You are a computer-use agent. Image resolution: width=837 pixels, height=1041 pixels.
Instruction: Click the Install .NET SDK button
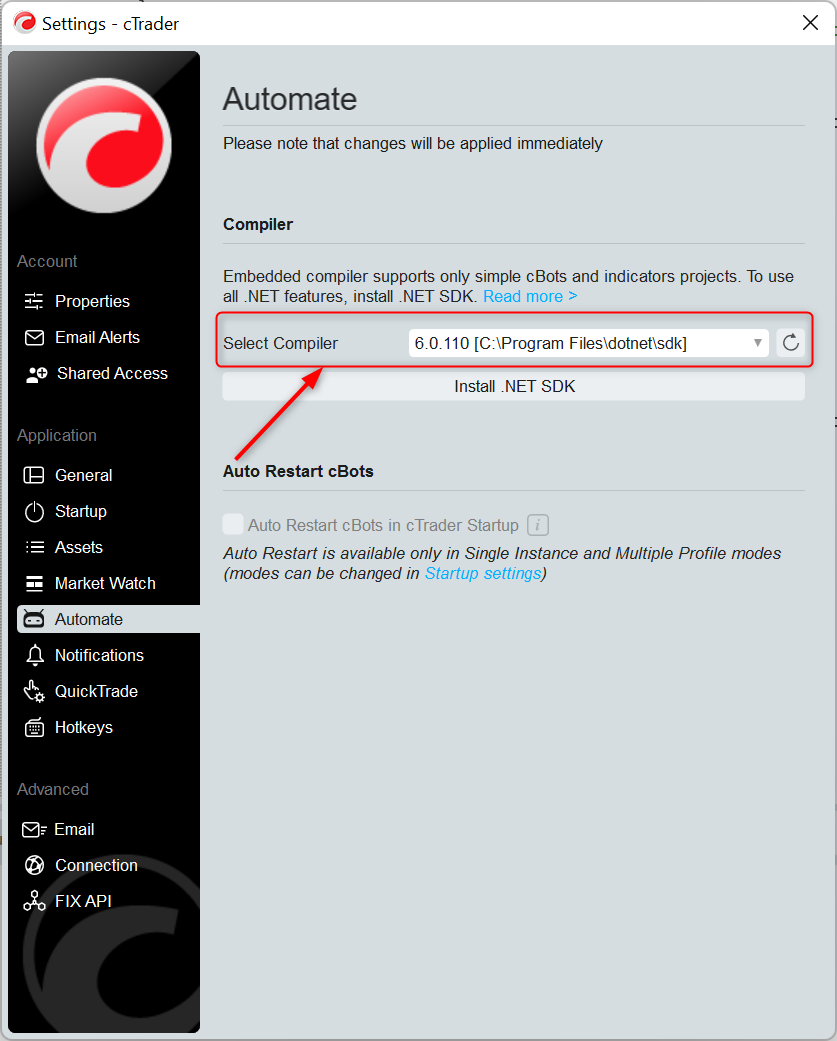click(514, 386)
